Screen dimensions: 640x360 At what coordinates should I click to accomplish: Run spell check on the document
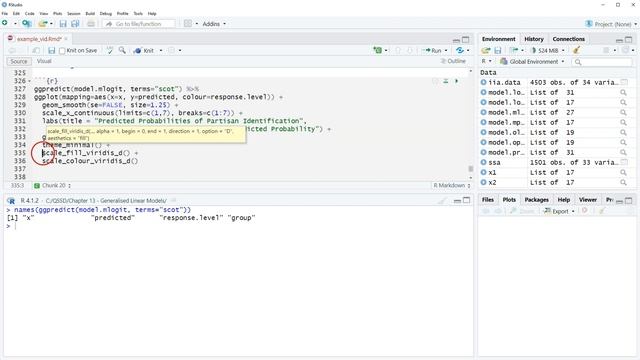110,50
